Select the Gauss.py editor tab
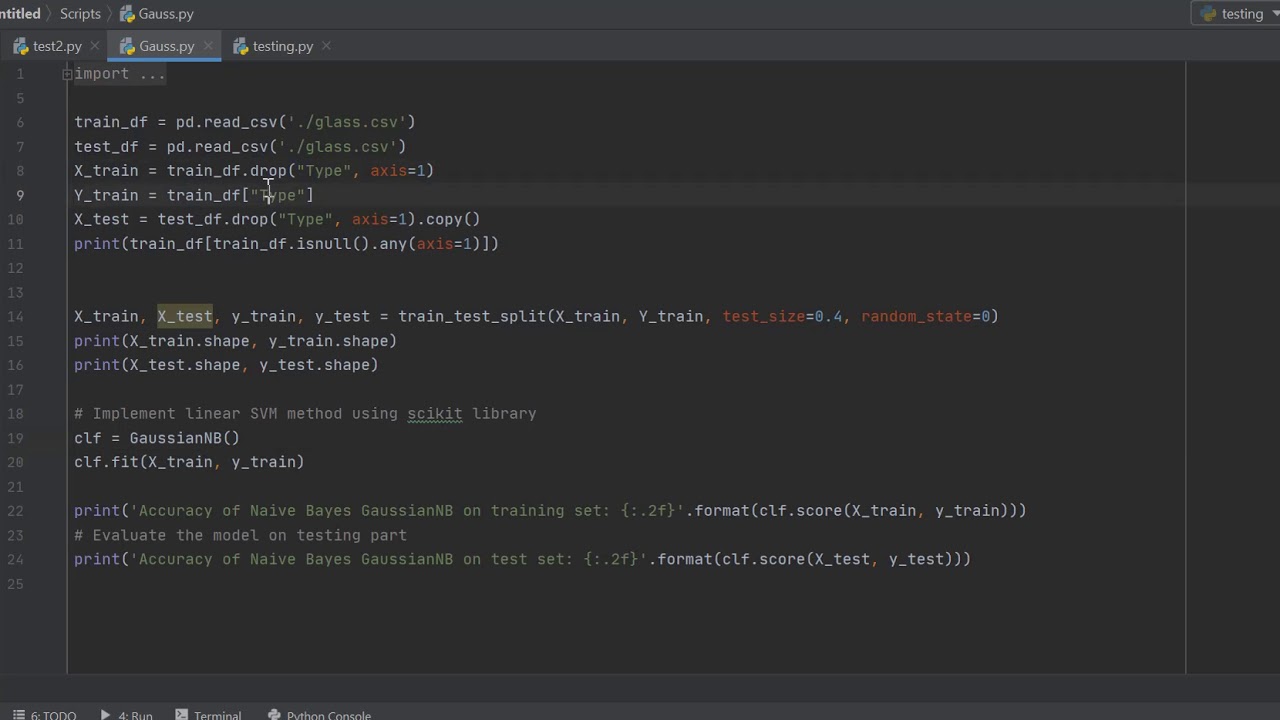1280x720 pixels. tap(165, 46)
